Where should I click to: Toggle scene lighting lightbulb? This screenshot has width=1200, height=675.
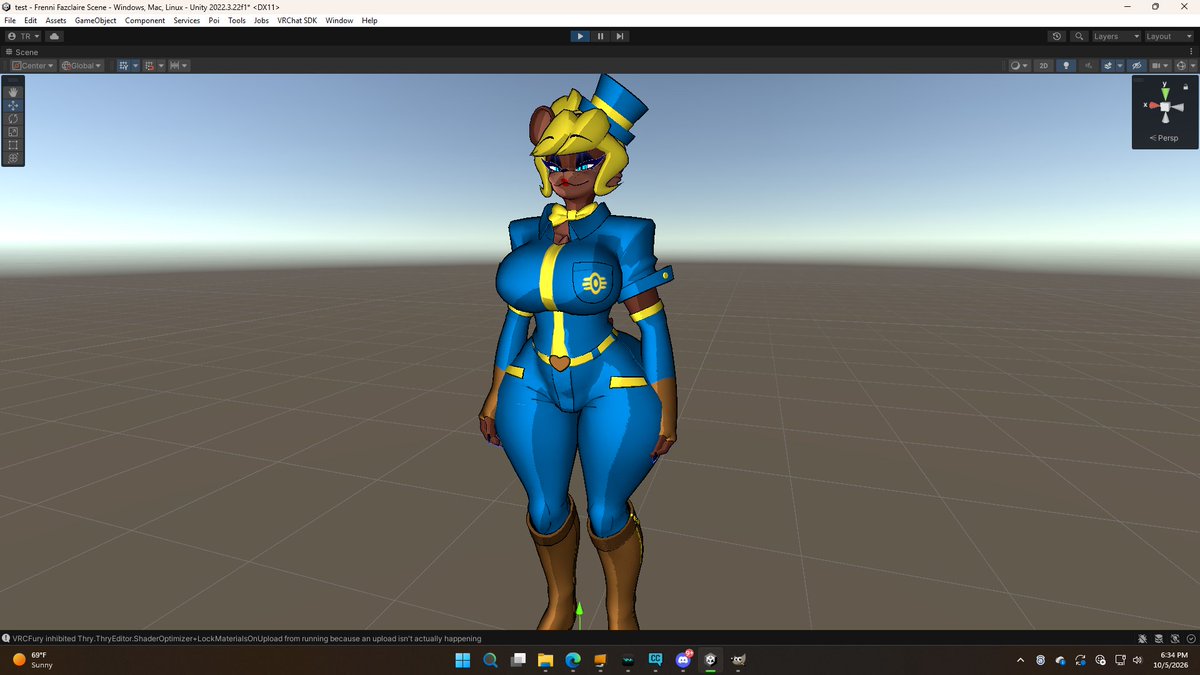[1066, 65]
